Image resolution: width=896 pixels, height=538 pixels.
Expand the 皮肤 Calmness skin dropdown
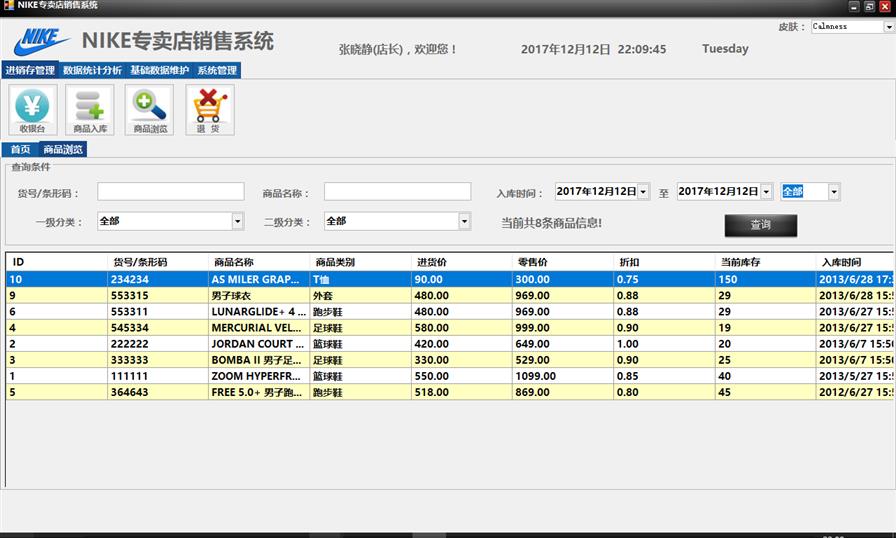pyautogui.click(x=889, y=26)
